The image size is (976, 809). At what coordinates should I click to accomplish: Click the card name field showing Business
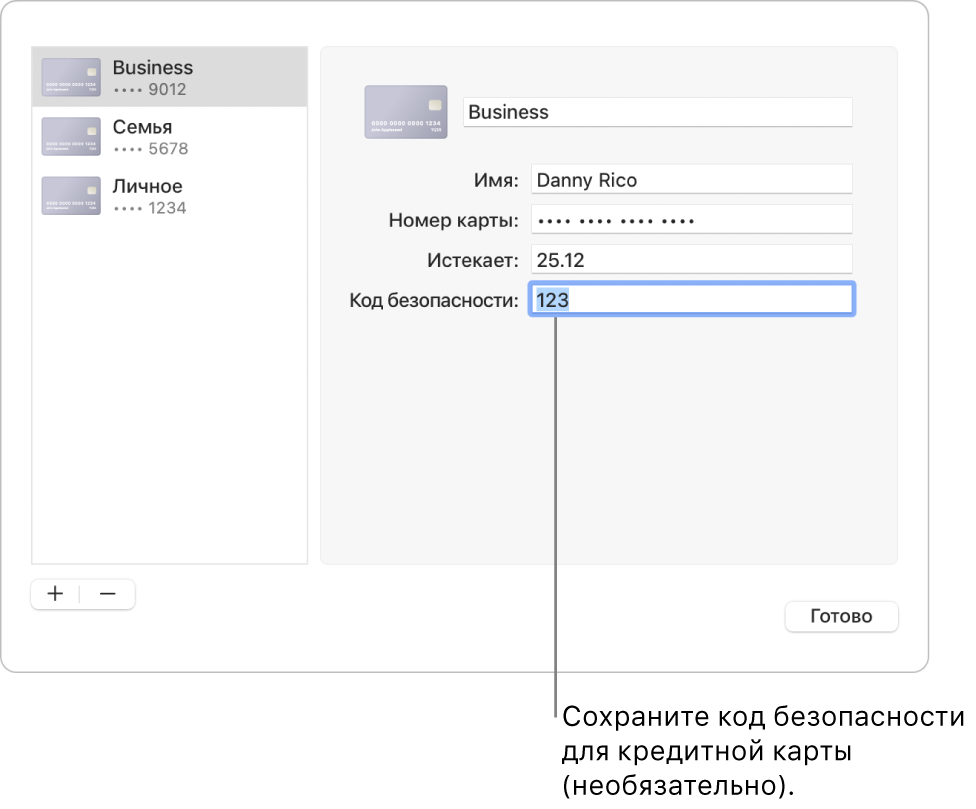click(657, 112)
